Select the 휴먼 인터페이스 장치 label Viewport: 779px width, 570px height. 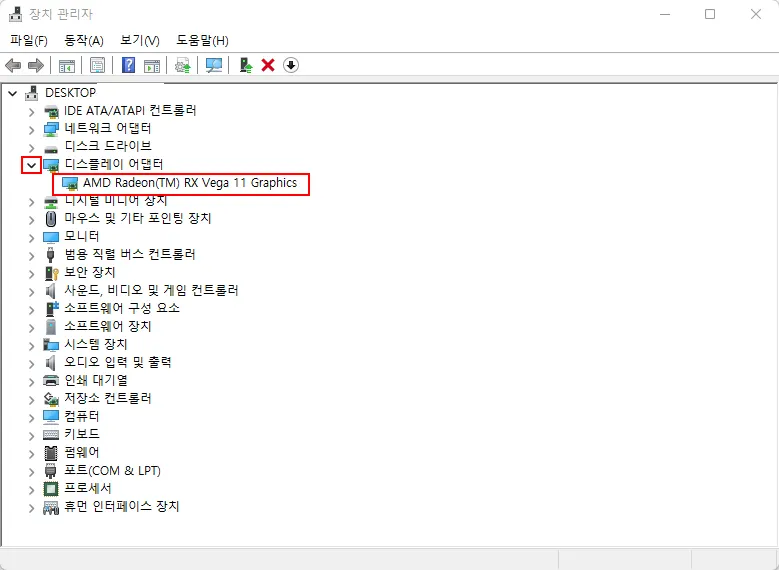click(x=122, y=507)
